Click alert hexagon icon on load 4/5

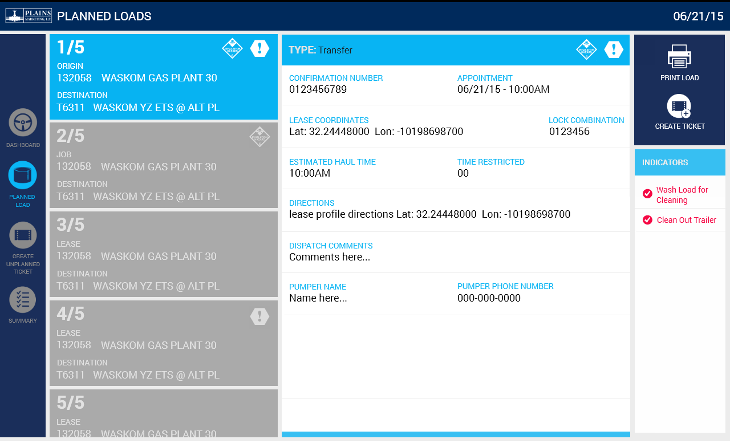[259, 316]
